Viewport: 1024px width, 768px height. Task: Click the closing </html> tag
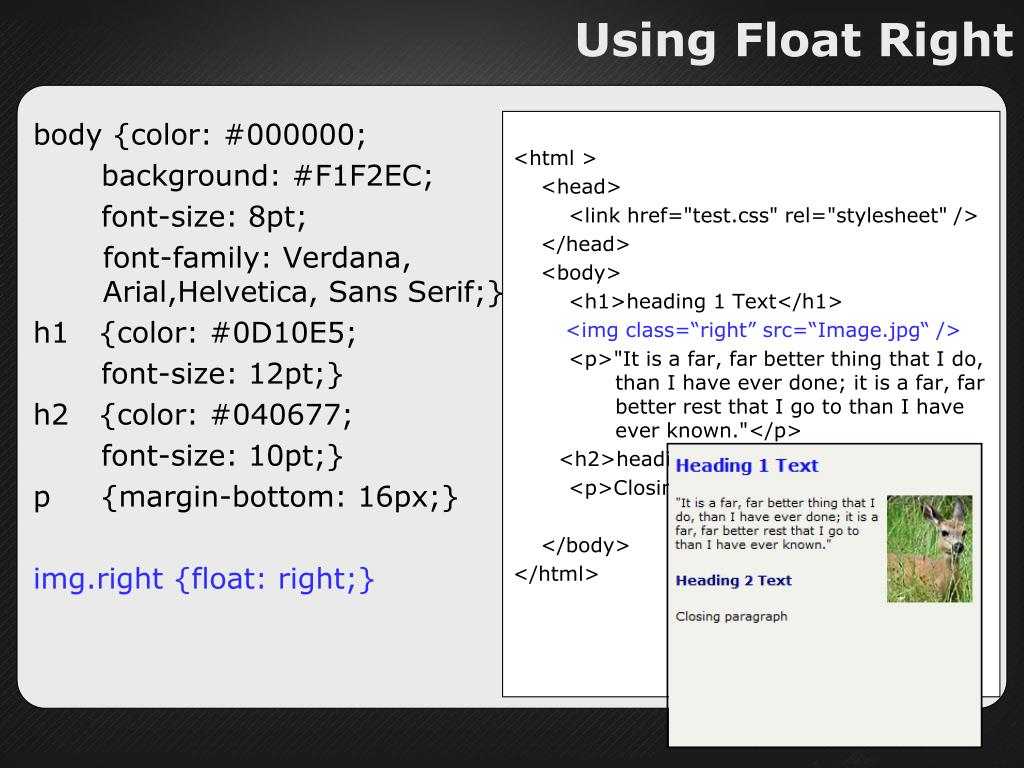point(556,574)
